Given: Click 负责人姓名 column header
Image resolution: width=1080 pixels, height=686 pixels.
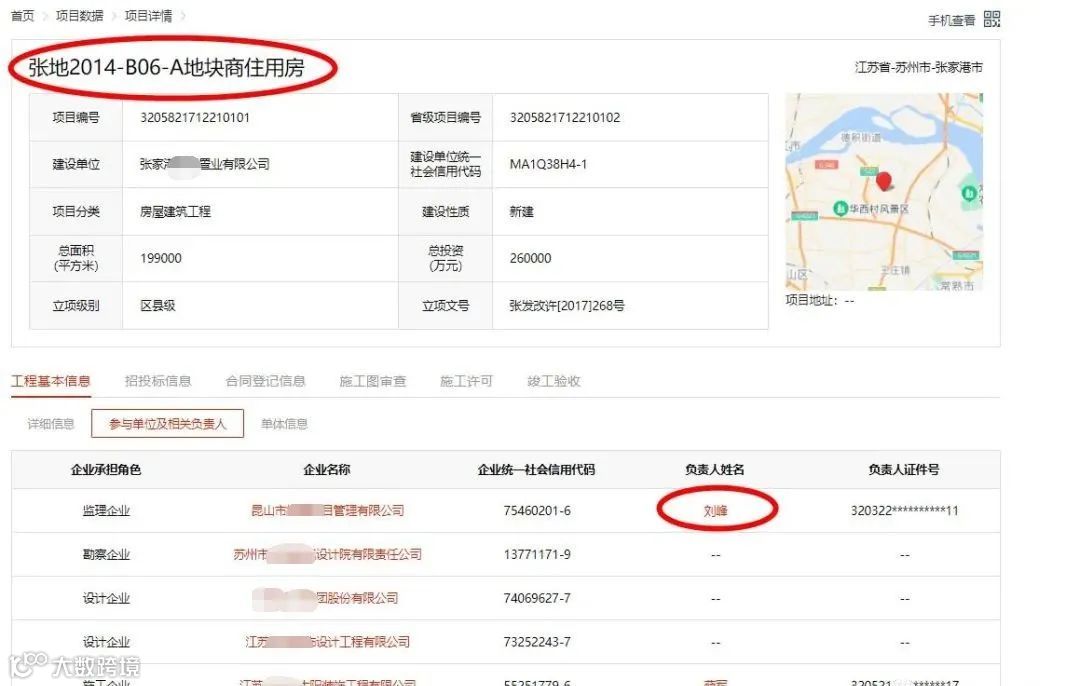Looking at the screenshot, I should click(715, 470).
